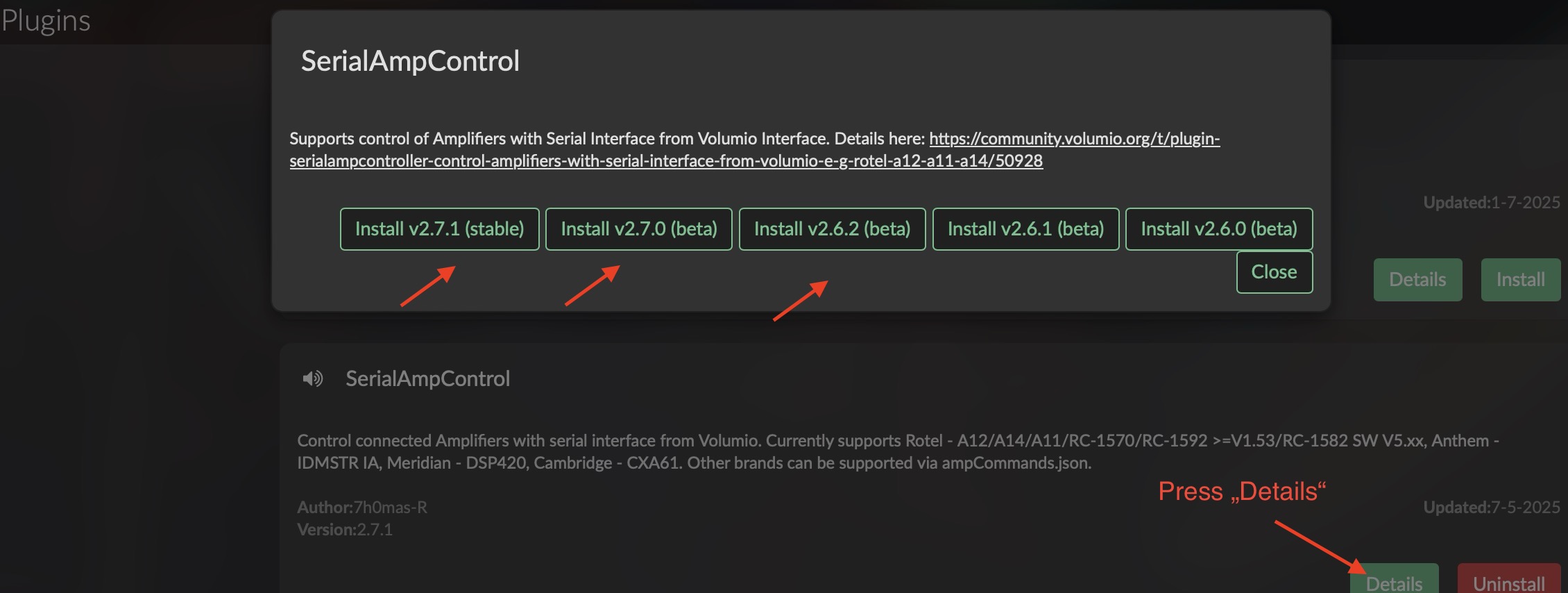Click the Author:7h0mas-R text
The width and height of the screenshot is (1568, 593).
[362, 508]
